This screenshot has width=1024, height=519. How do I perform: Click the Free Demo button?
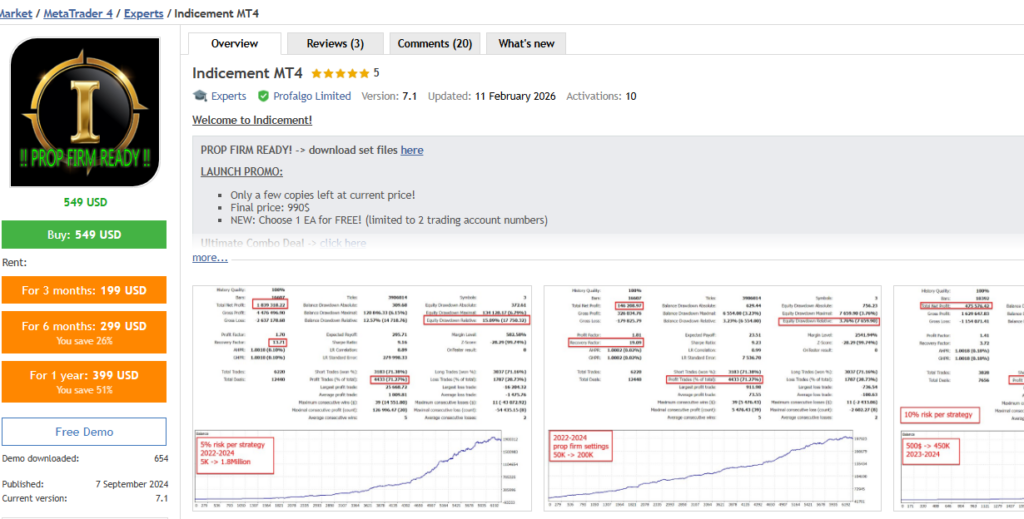click(84, 432)
